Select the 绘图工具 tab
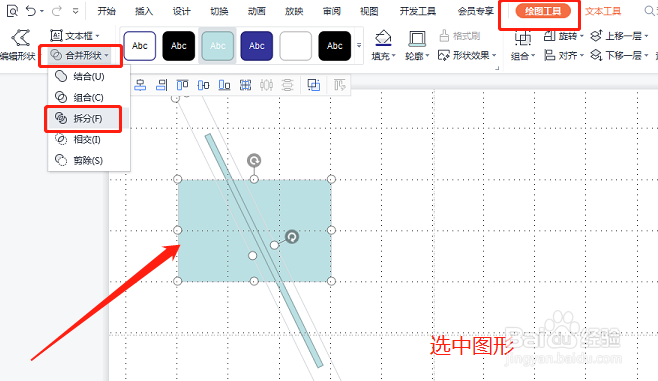This screenshot has width=658, height=381. click(x=543, y=11)
